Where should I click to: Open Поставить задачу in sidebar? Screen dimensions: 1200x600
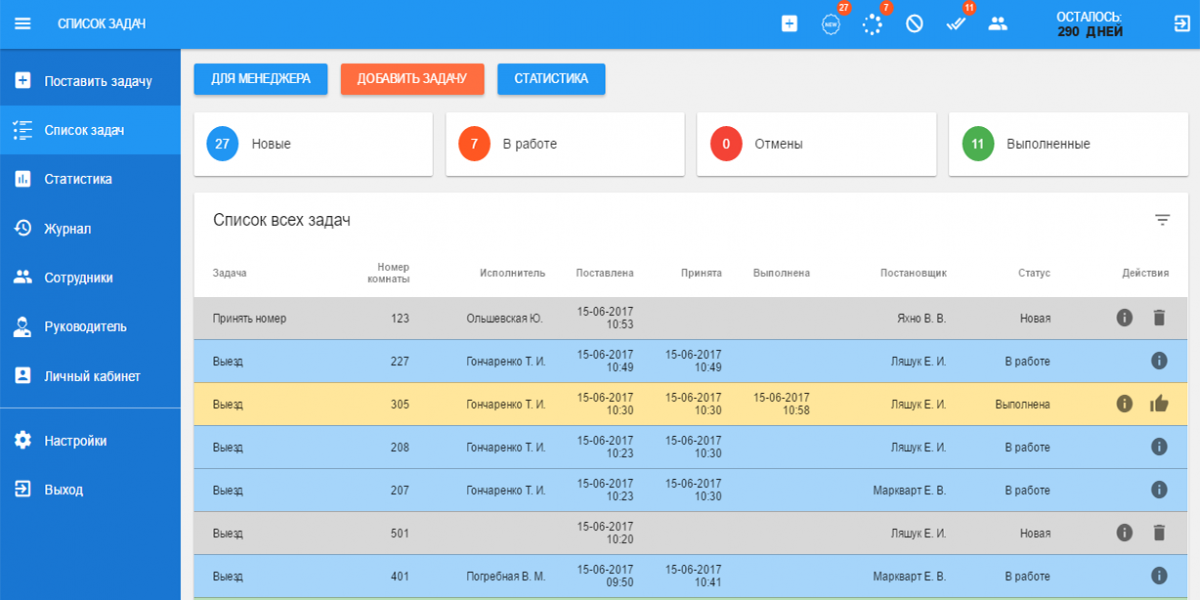click(90, 81)
